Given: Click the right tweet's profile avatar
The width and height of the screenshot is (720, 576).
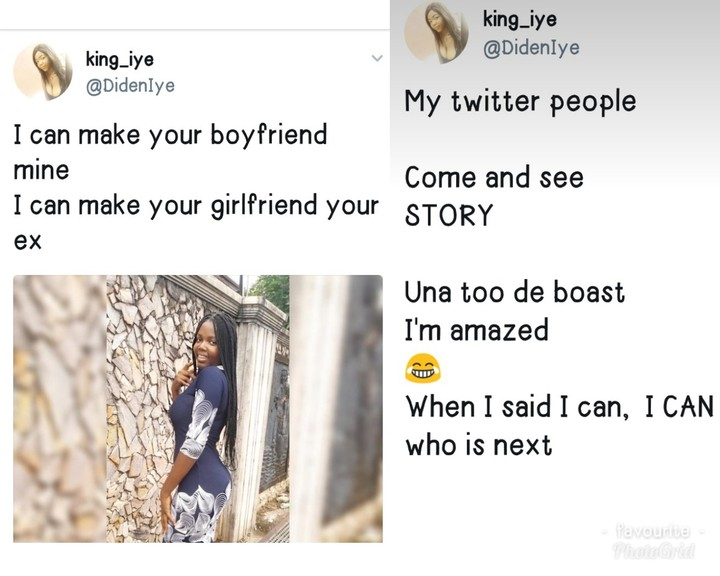Looking at the screenshot, I should (436, 32).
